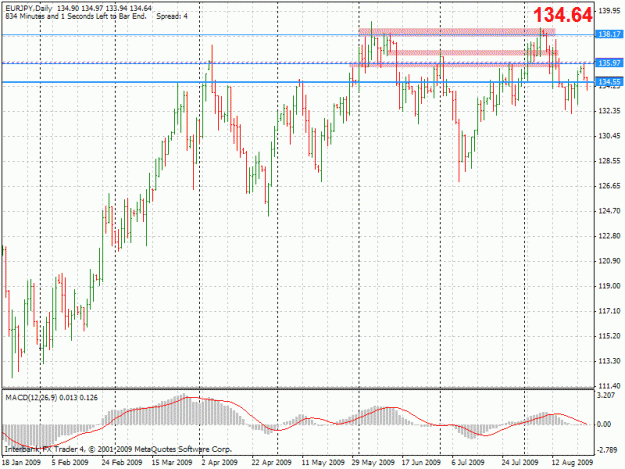Click the MACD scale value 0.00
625x469 pixels.
pyautogui.click(x=604, y=424)
